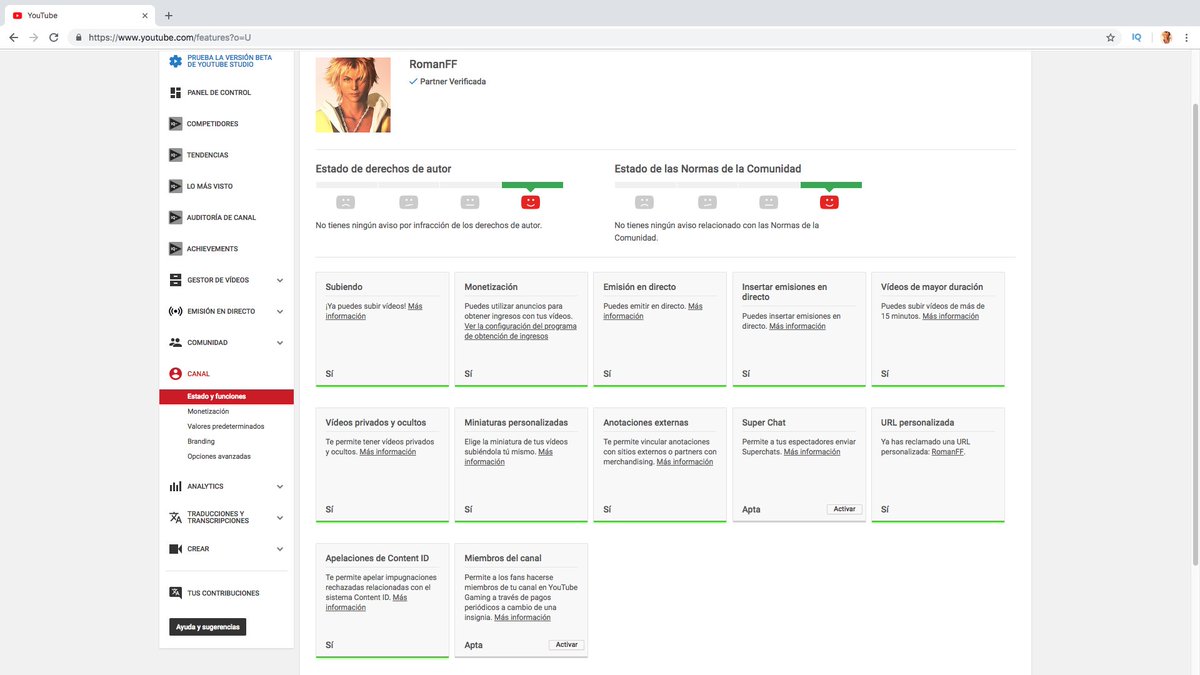Click the red Canal account icon
The height and width of the screenshot is (675, 1200).
click(176, 374)
